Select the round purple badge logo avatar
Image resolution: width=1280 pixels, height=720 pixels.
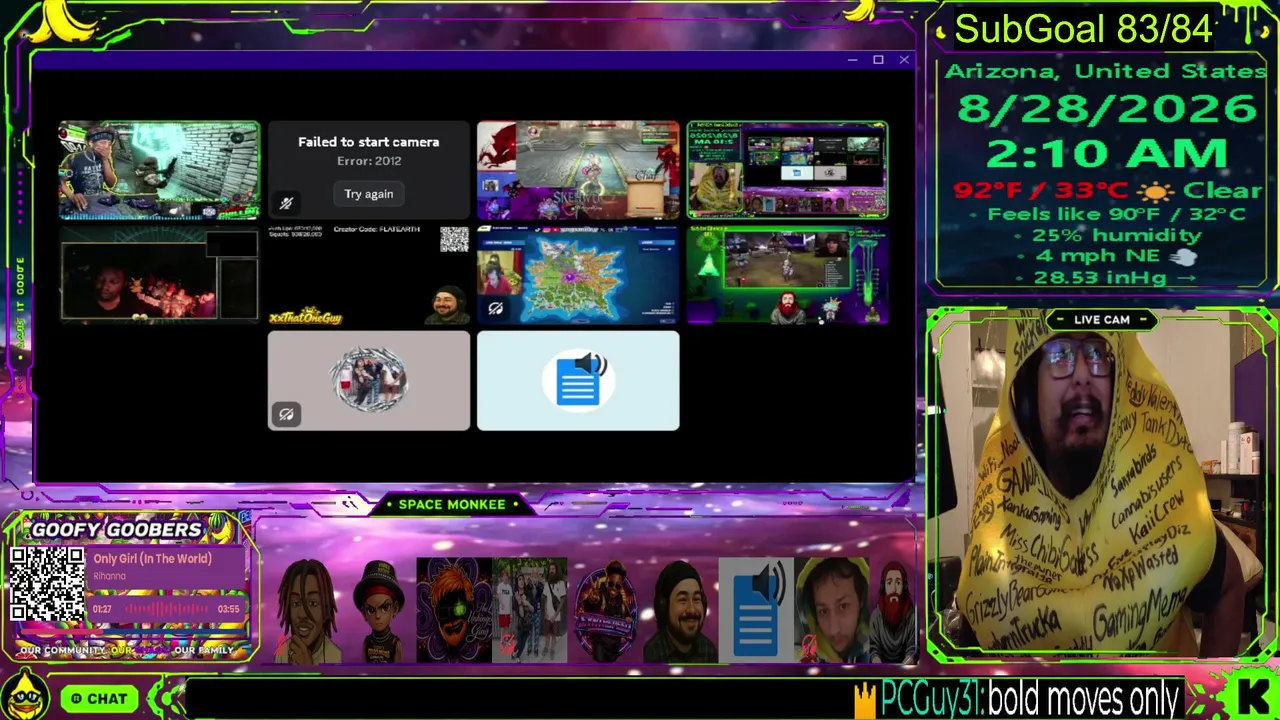point(604,611)
